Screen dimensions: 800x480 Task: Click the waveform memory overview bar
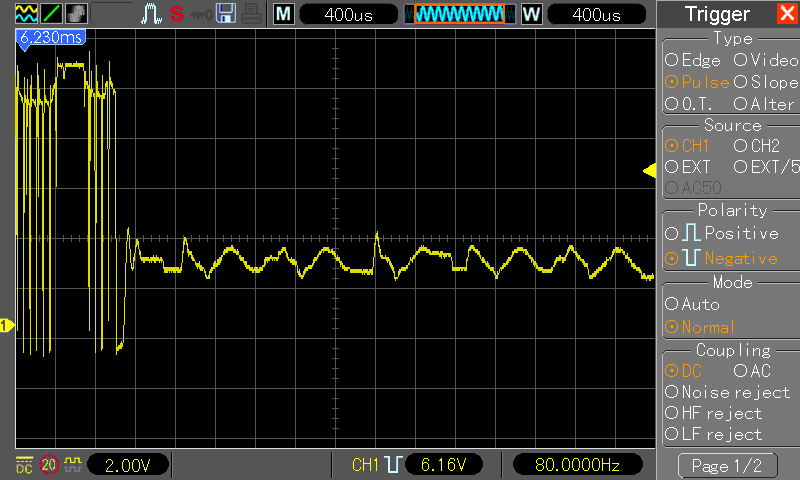tap(459, 14)
